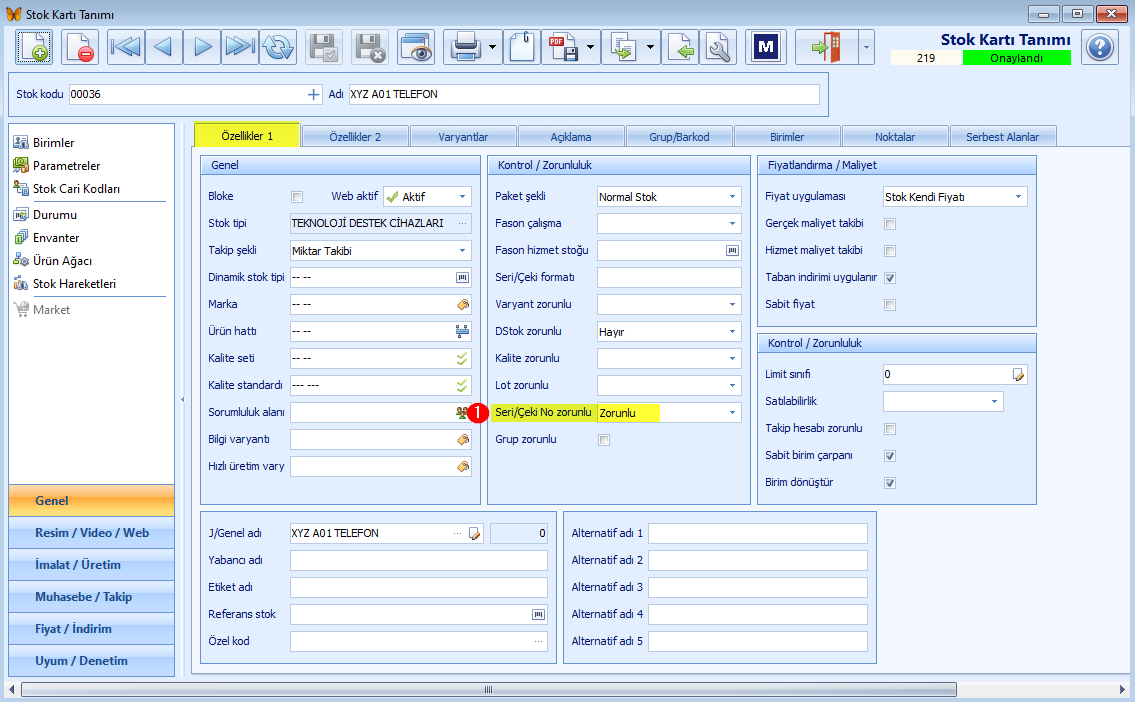Viewport: 1135px width, 702px height.
Task: Uncheck Taban indirimi uygulanır
Action: (890, 278)
